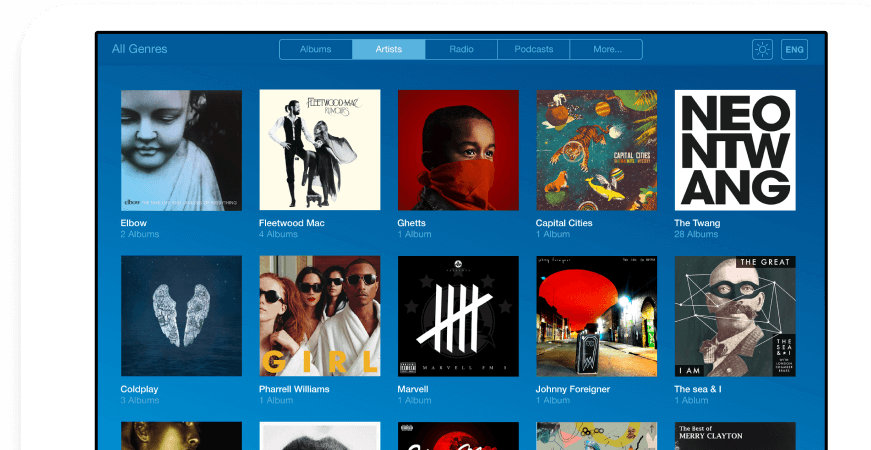Click '1 Album' under Capital Cities

click(x=553, y=234)
